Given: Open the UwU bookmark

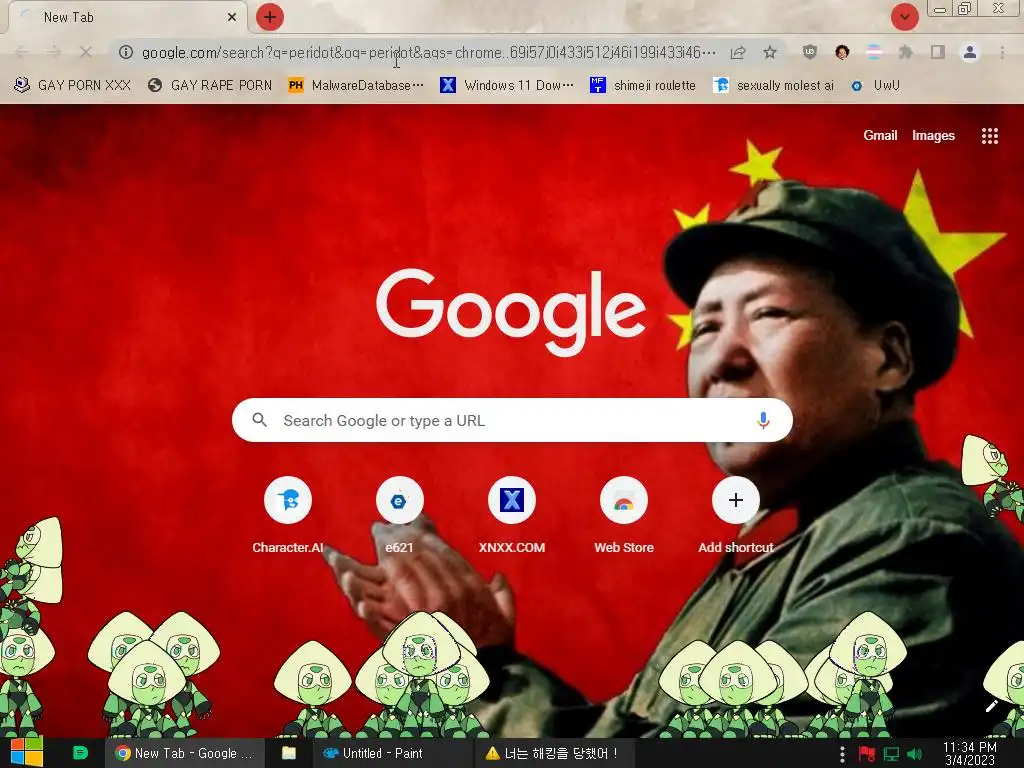Looking at the screenshot, I should click(875, 85).
